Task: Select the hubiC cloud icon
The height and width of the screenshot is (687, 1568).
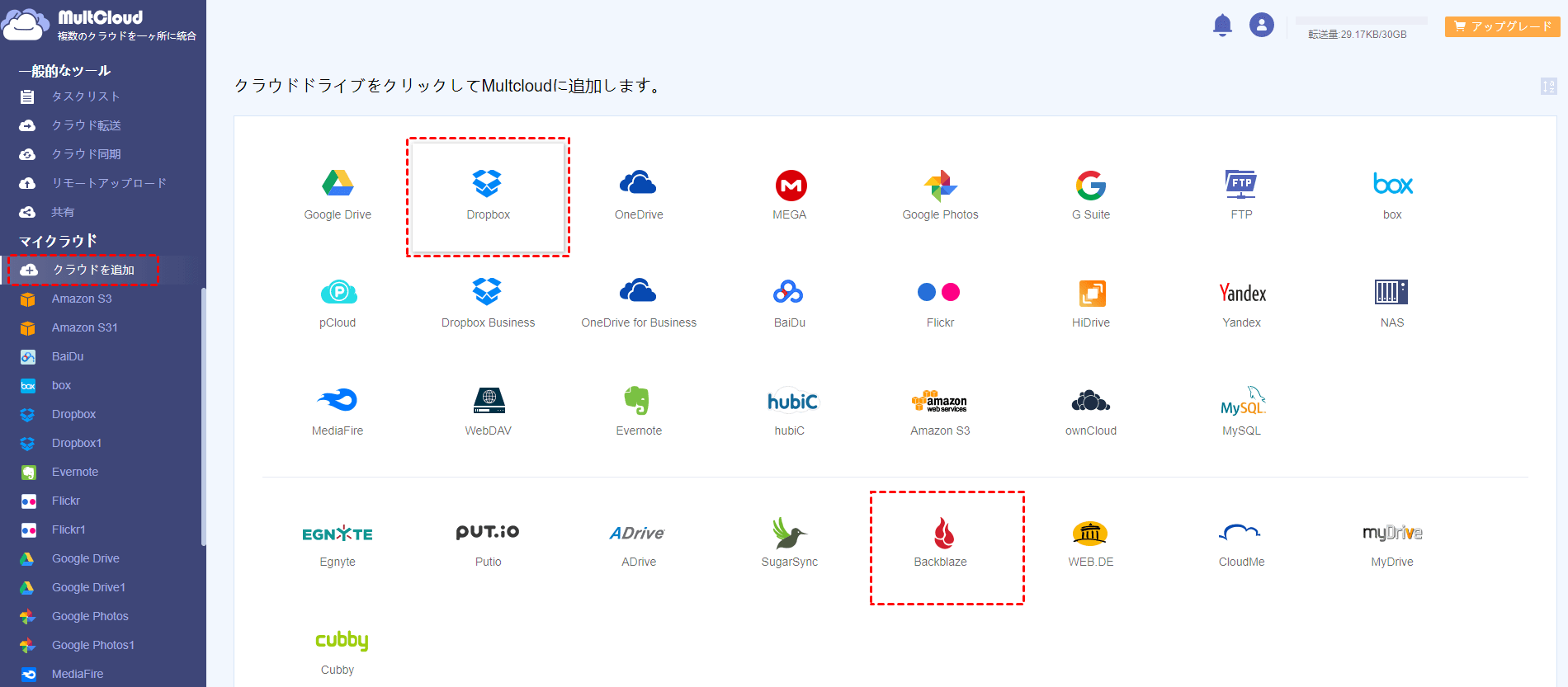Action: pyautogui.click(x=792, y=400)
